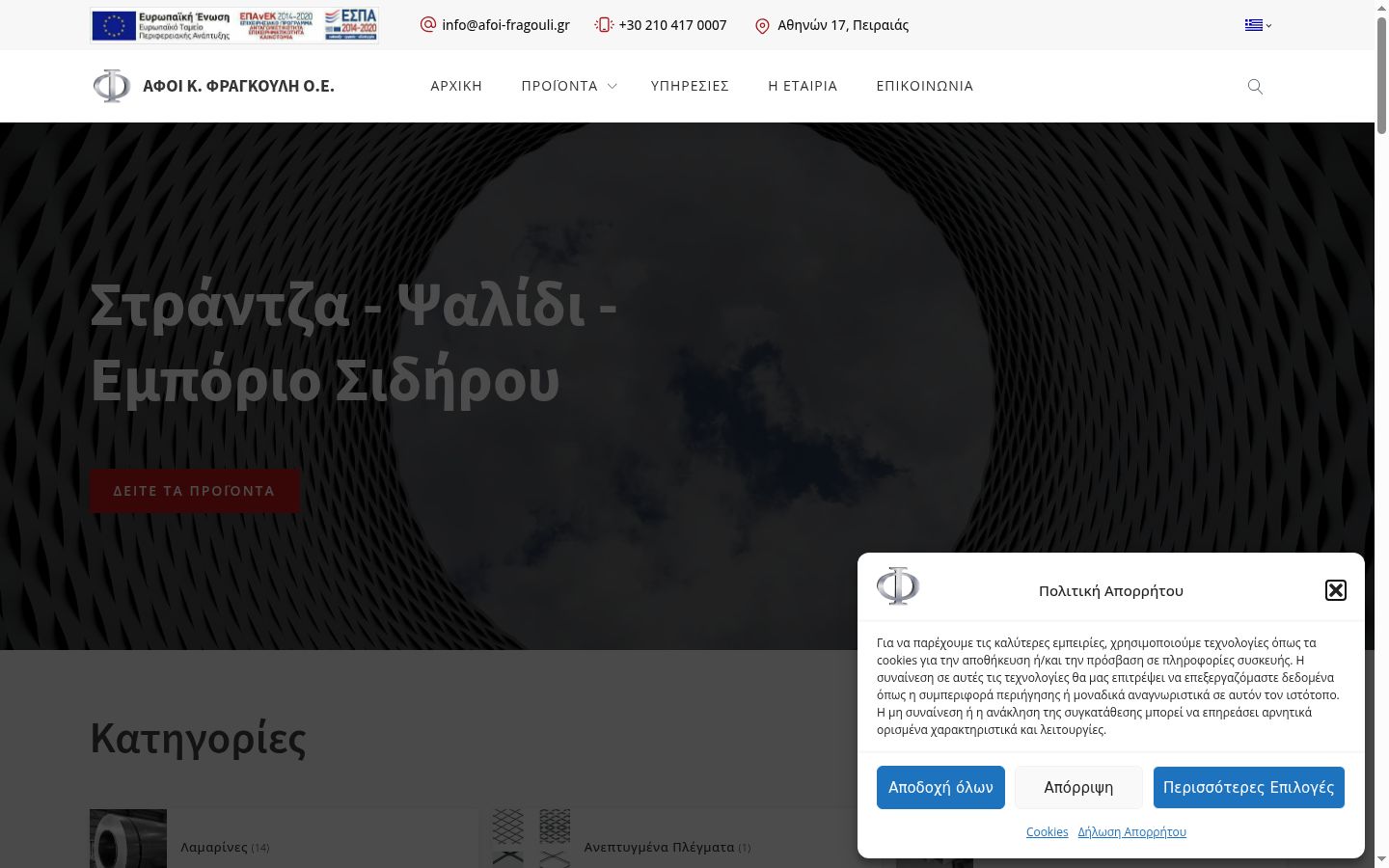Open the ΠΡΟΪΟΝΤΑ menu item
Screen dimensions: 1389x868
pos(559,86)
